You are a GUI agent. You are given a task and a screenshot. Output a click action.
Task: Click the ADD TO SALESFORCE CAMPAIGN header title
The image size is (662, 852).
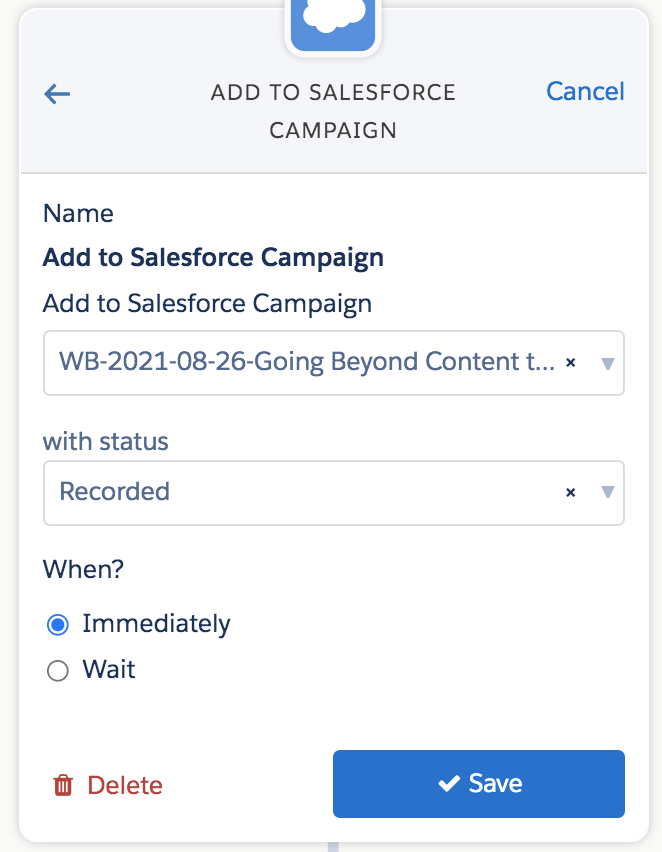click(x=333, y=111)
